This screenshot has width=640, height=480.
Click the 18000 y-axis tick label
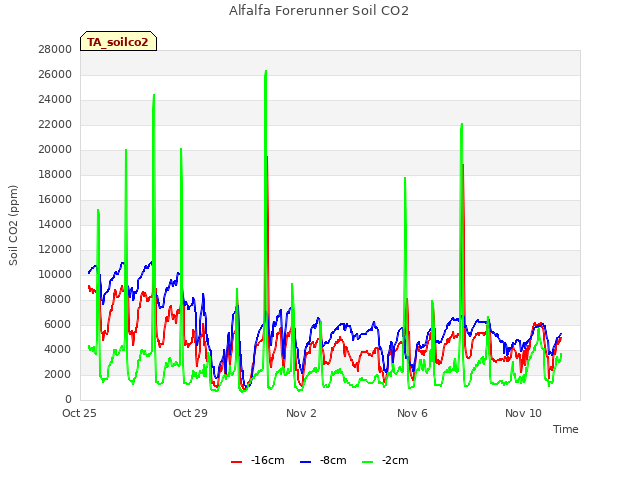55,175
